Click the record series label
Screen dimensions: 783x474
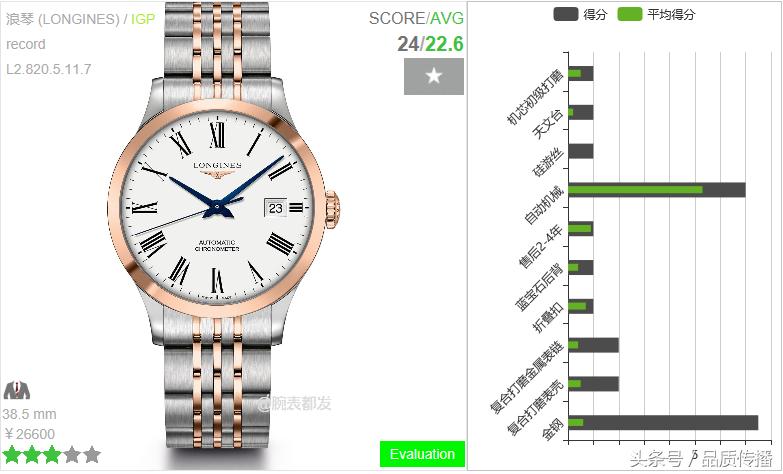coord(25,44)
